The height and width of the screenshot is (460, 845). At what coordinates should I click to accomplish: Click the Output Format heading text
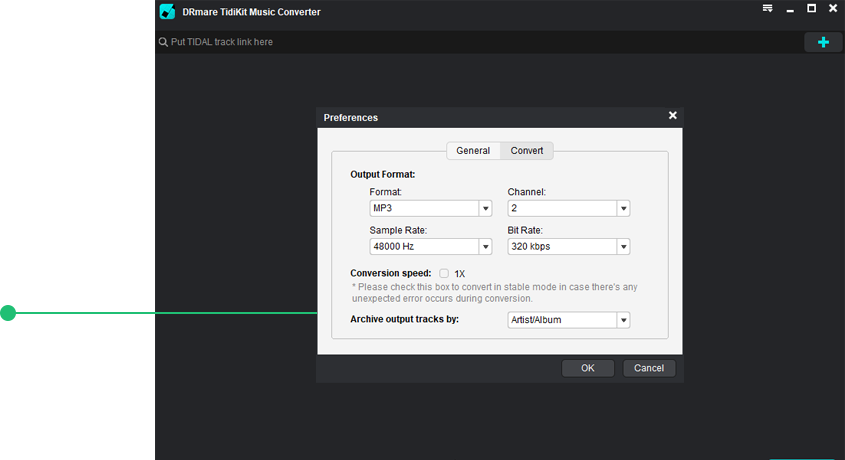coord(383,175)
